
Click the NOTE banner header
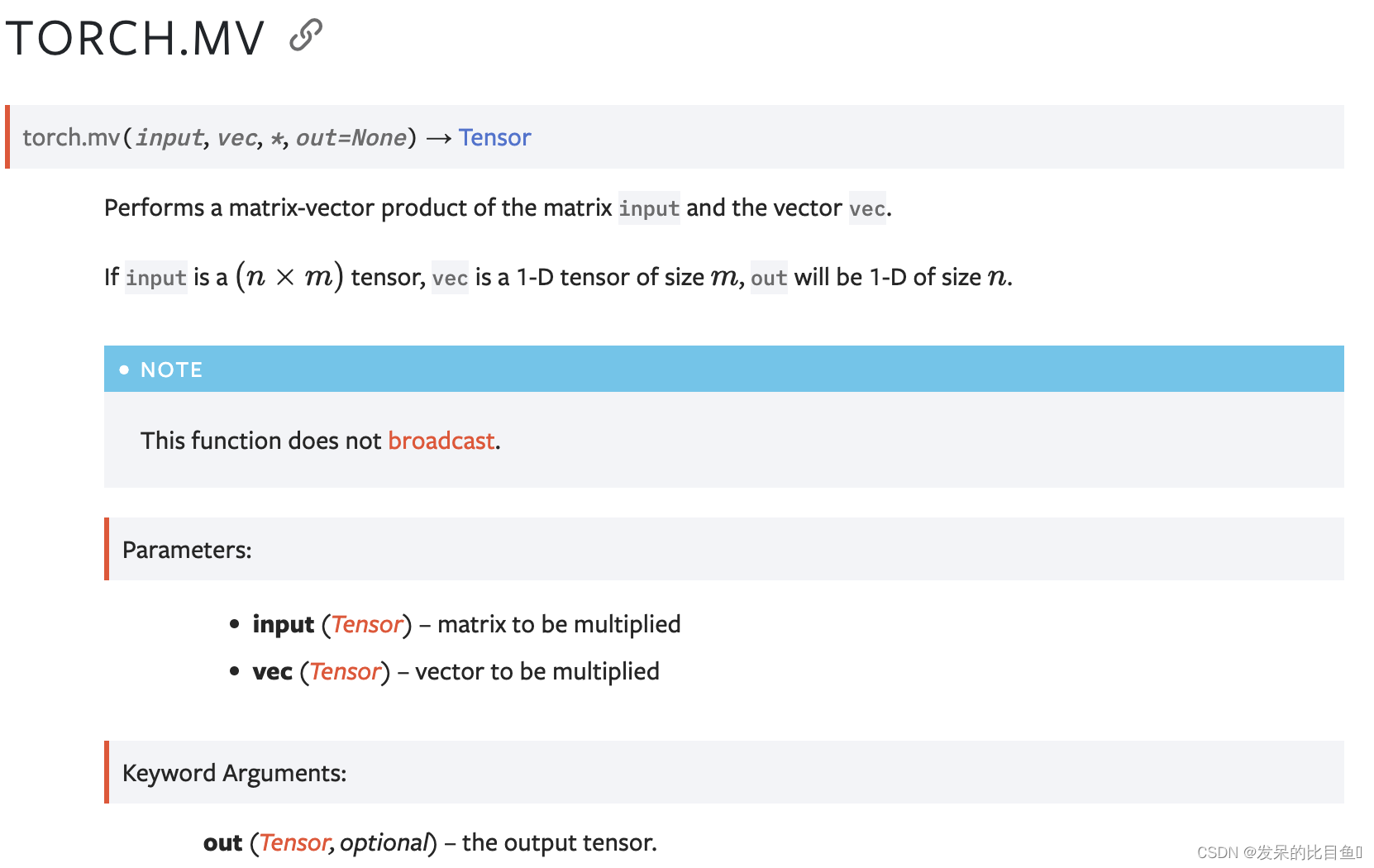(171, 370)
